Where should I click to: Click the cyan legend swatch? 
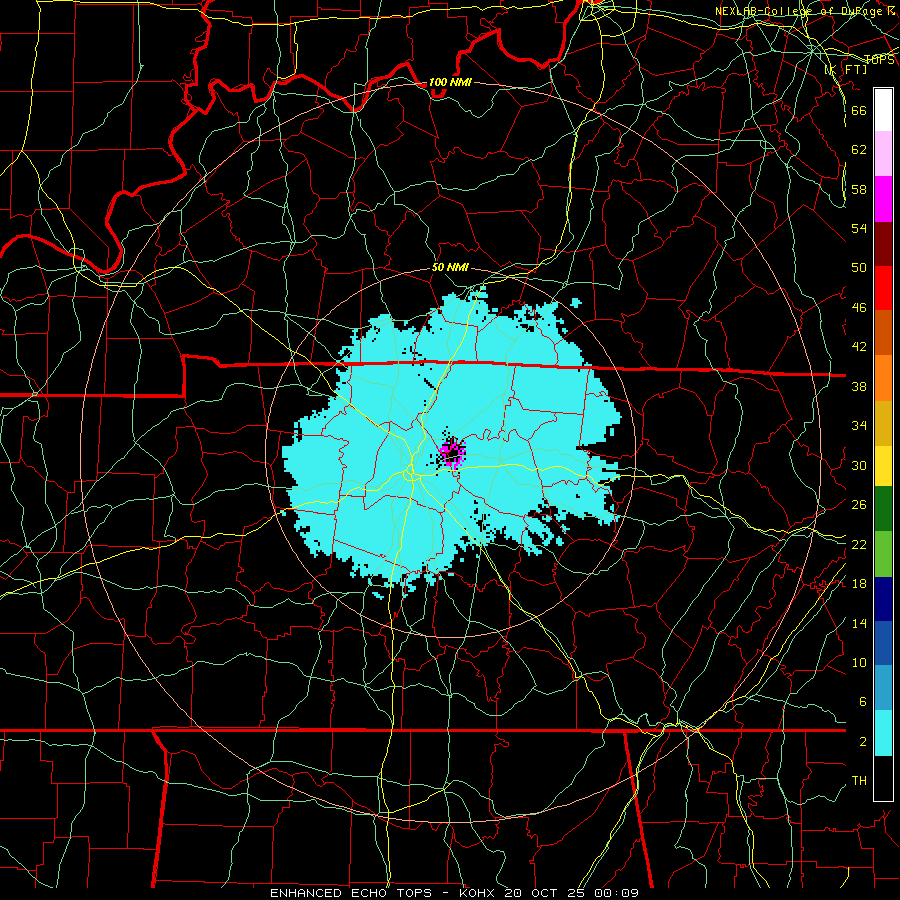click(x=883, y=733)
